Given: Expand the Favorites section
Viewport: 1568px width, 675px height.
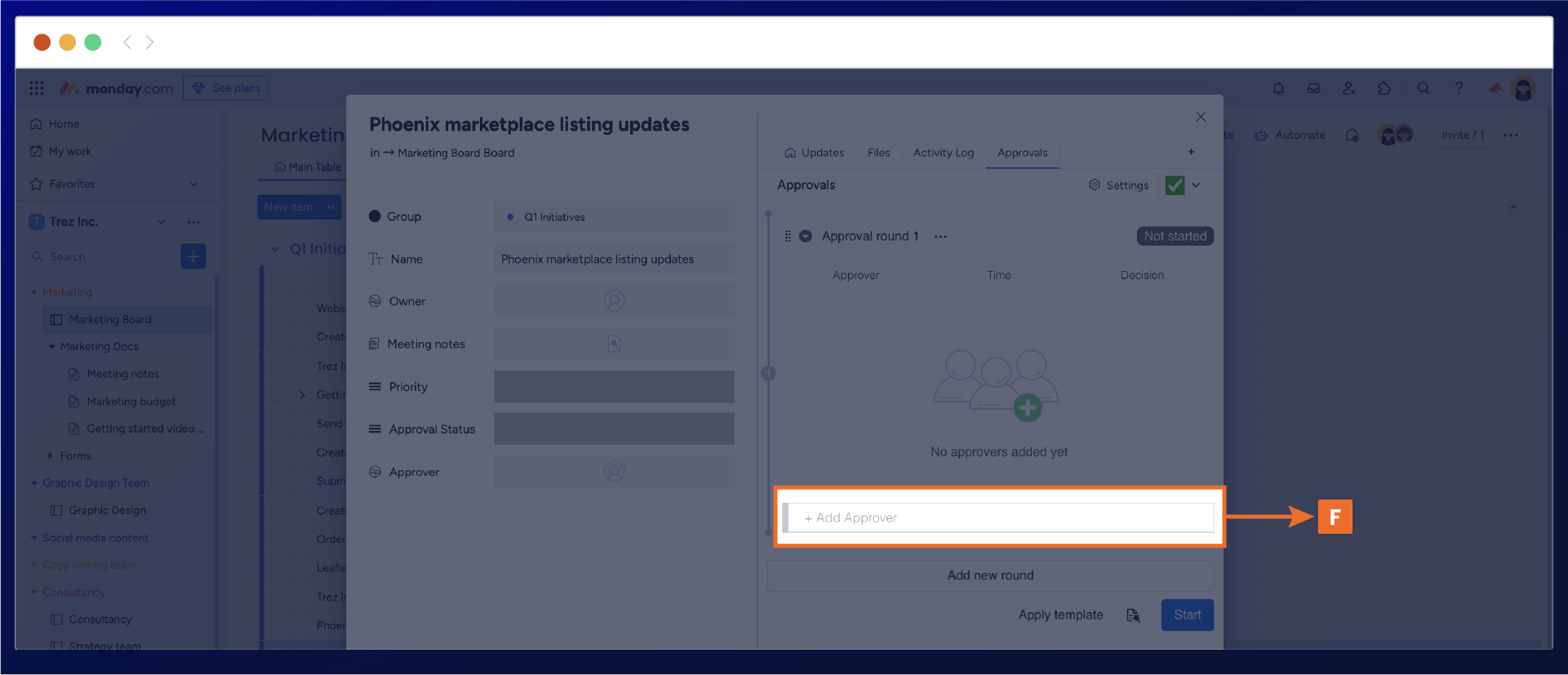Looking at the screenshot, I should (193, 184).
